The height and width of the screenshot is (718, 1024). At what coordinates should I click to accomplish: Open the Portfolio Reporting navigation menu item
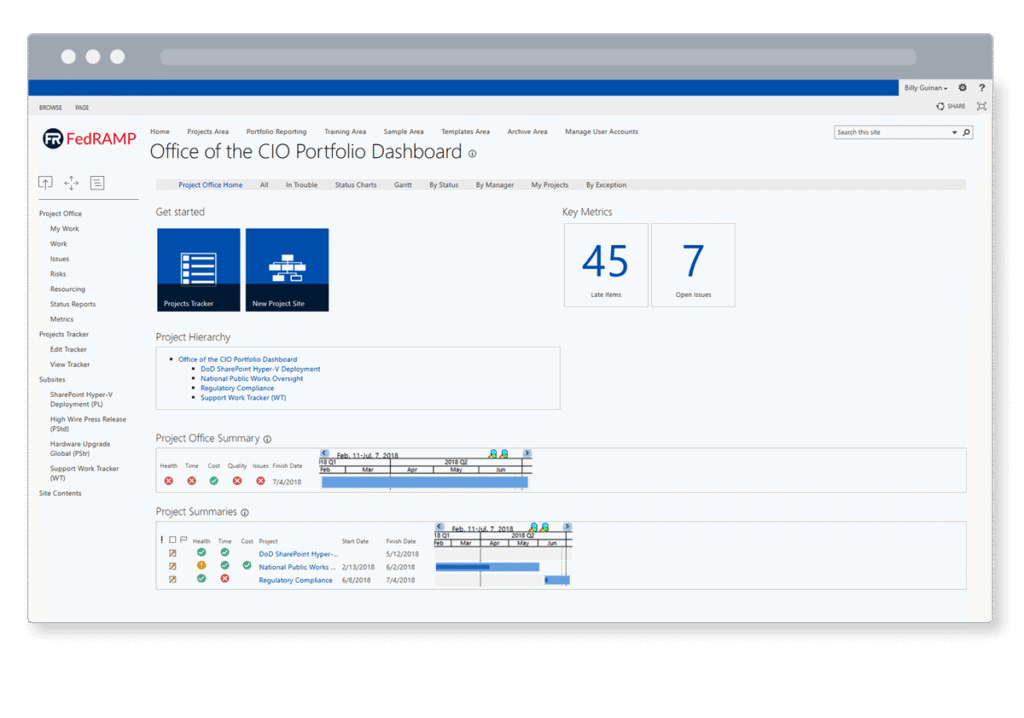[x=276, y=132]
